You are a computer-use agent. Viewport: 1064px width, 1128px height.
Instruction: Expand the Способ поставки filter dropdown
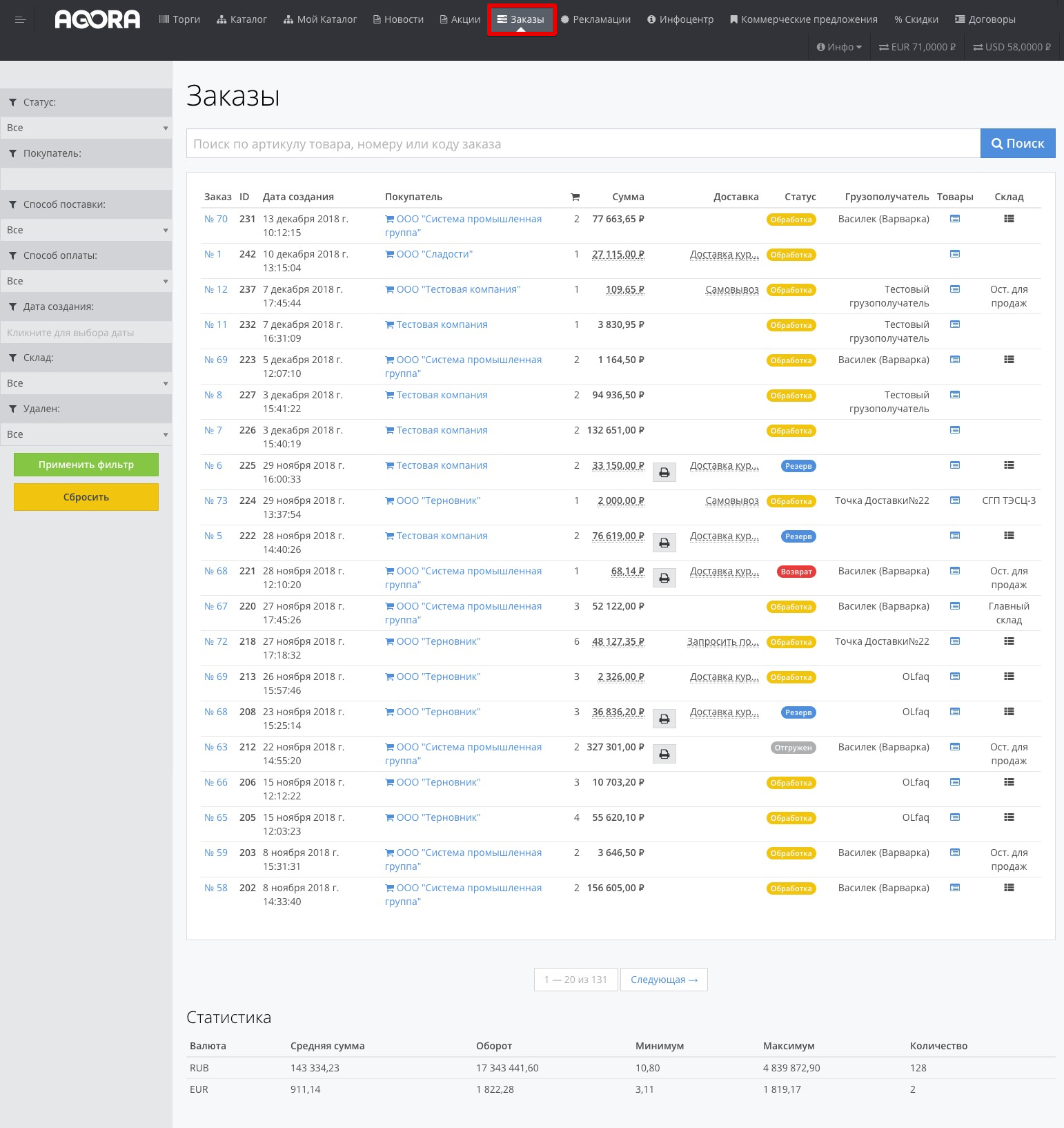[x=86, y=230]
